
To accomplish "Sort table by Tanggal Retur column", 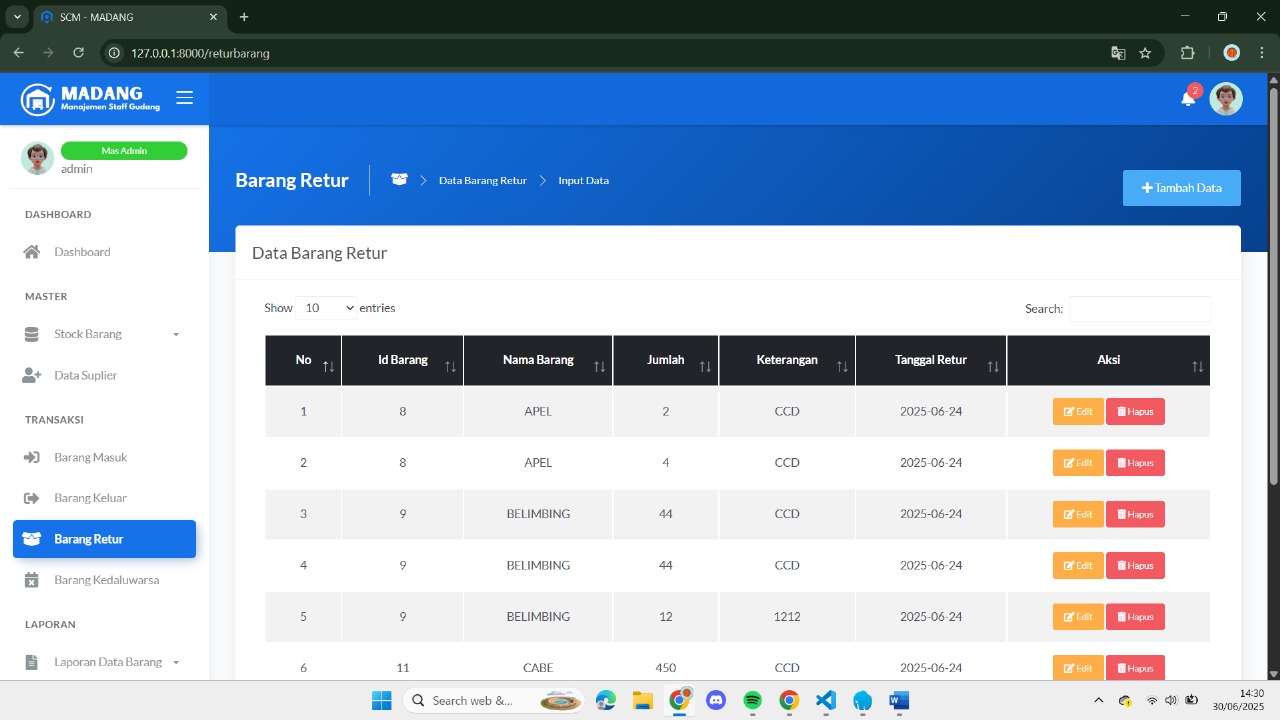I will pos(930,360).
